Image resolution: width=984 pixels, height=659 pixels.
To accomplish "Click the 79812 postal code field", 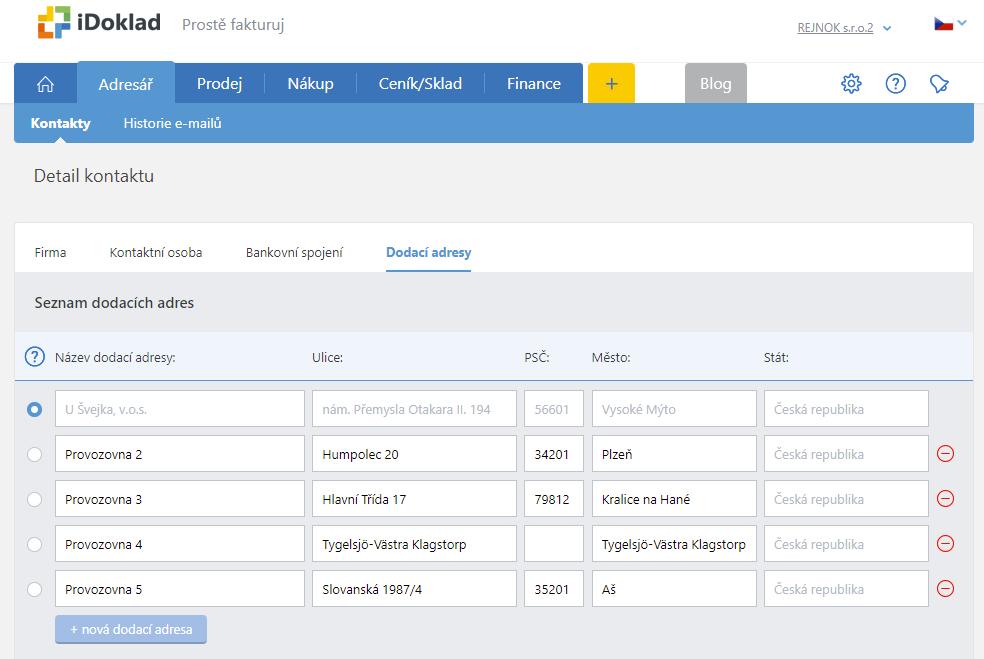I will tap(554, 499).
